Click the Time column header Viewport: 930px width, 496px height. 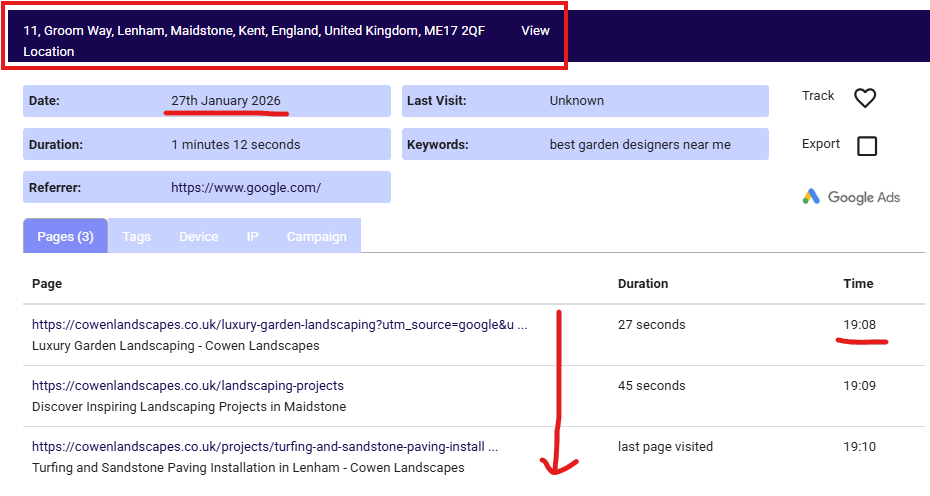tap(858, 284)
